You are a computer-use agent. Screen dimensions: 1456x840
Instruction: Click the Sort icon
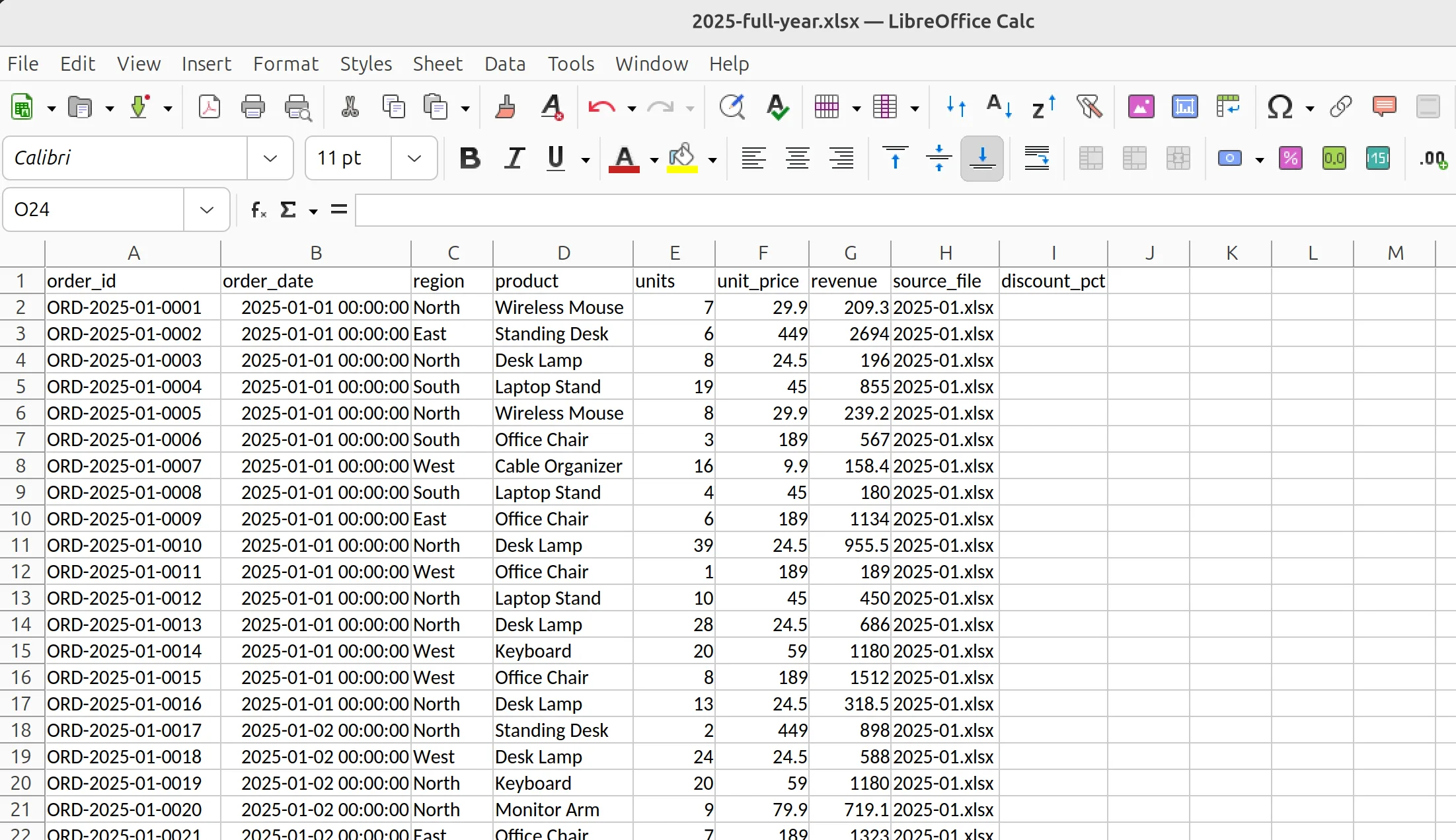tap(956, 106)
